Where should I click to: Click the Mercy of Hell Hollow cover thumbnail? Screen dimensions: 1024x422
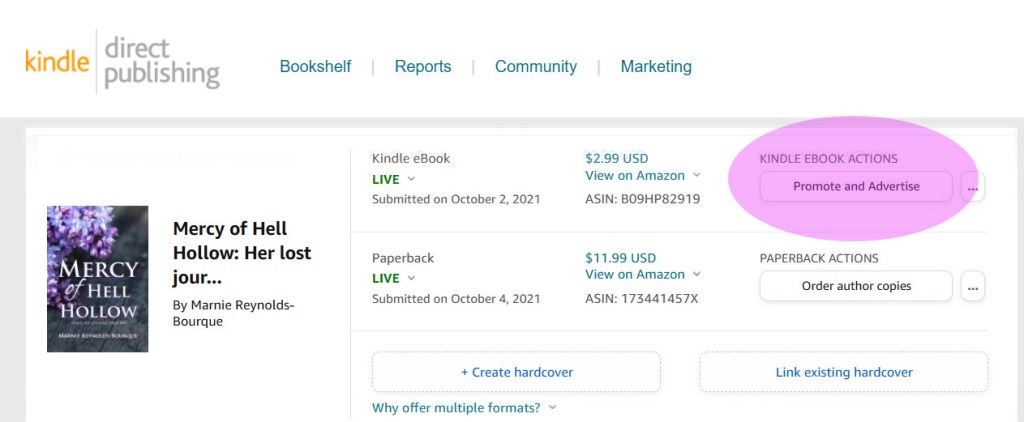point(97,279)
